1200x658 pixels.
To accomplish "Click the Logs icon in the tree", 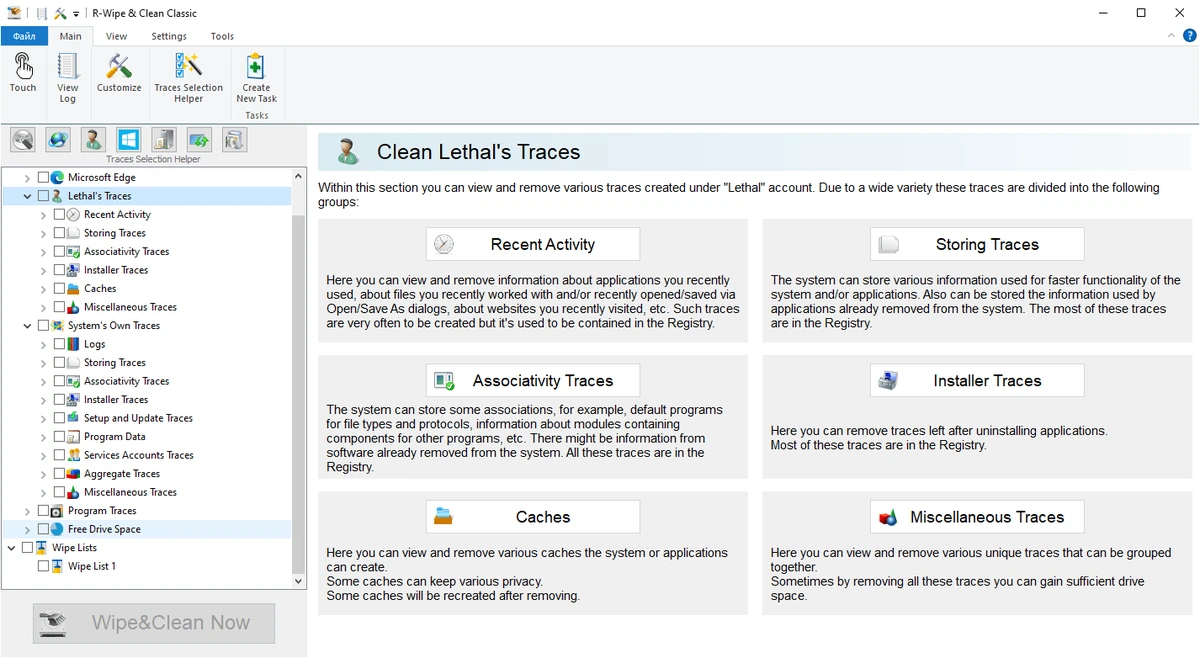I will click(73, 344).
